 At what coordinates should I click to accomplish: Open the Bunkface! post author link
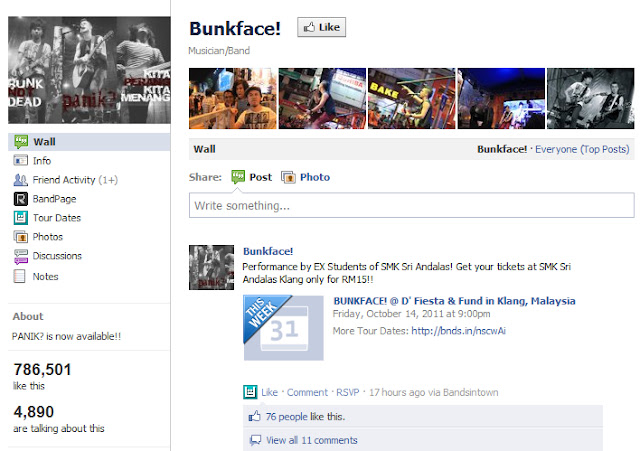pos(268,251)
